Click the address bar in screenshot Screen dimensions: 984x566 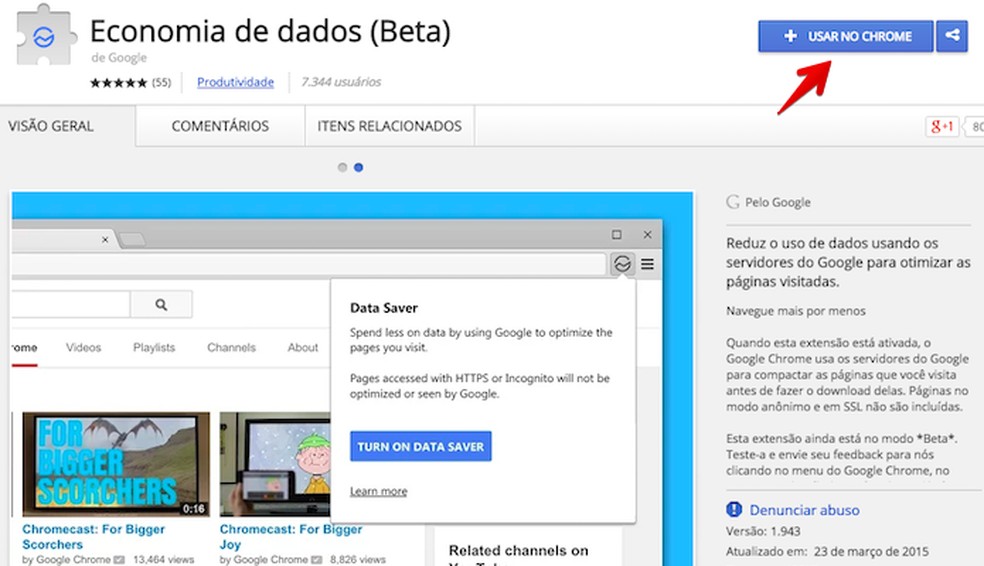(309, 264)
